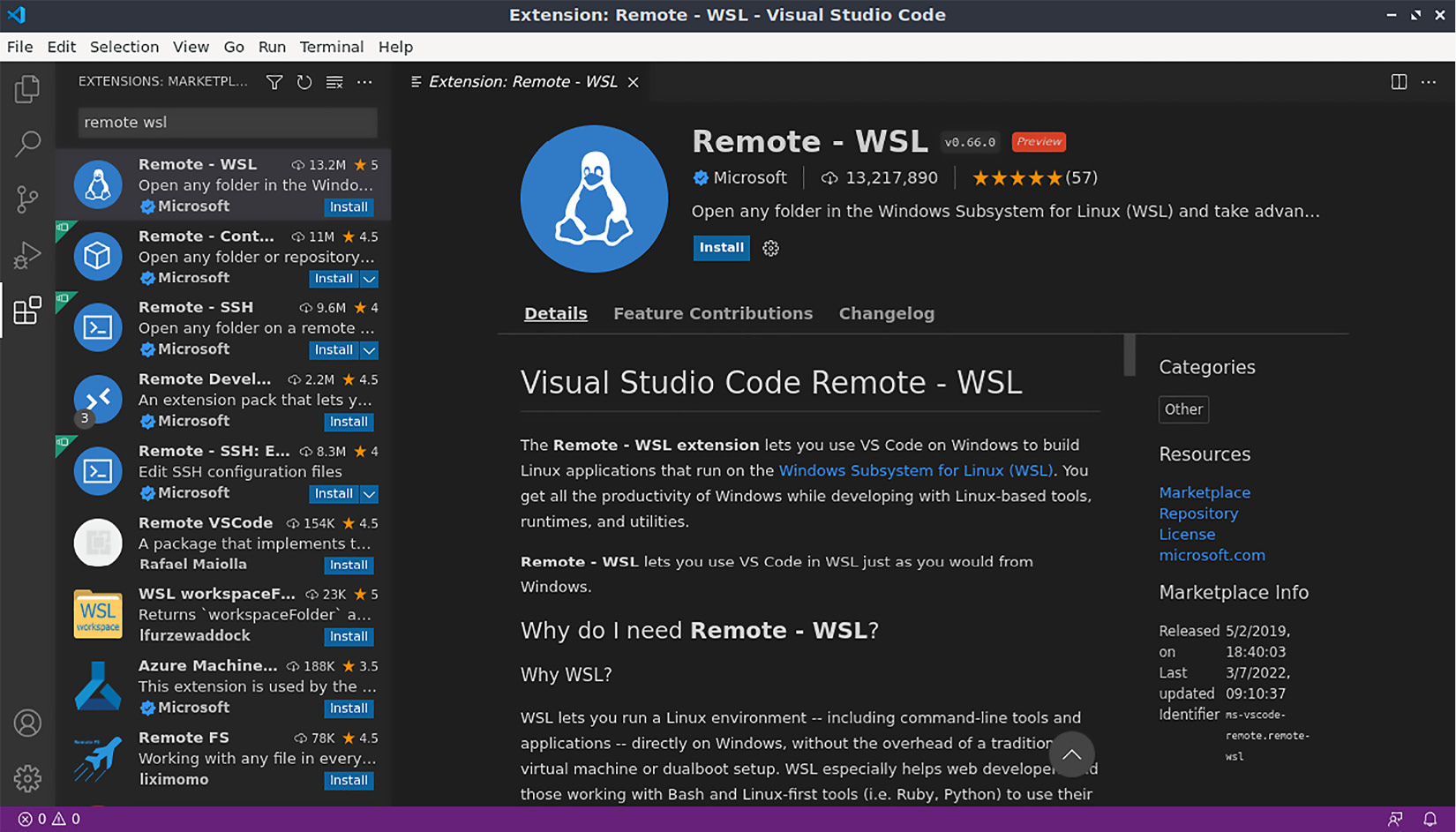Open the Run and Debug view
Viewport: 1456px width, 832px height.
[x=27, y=255]
